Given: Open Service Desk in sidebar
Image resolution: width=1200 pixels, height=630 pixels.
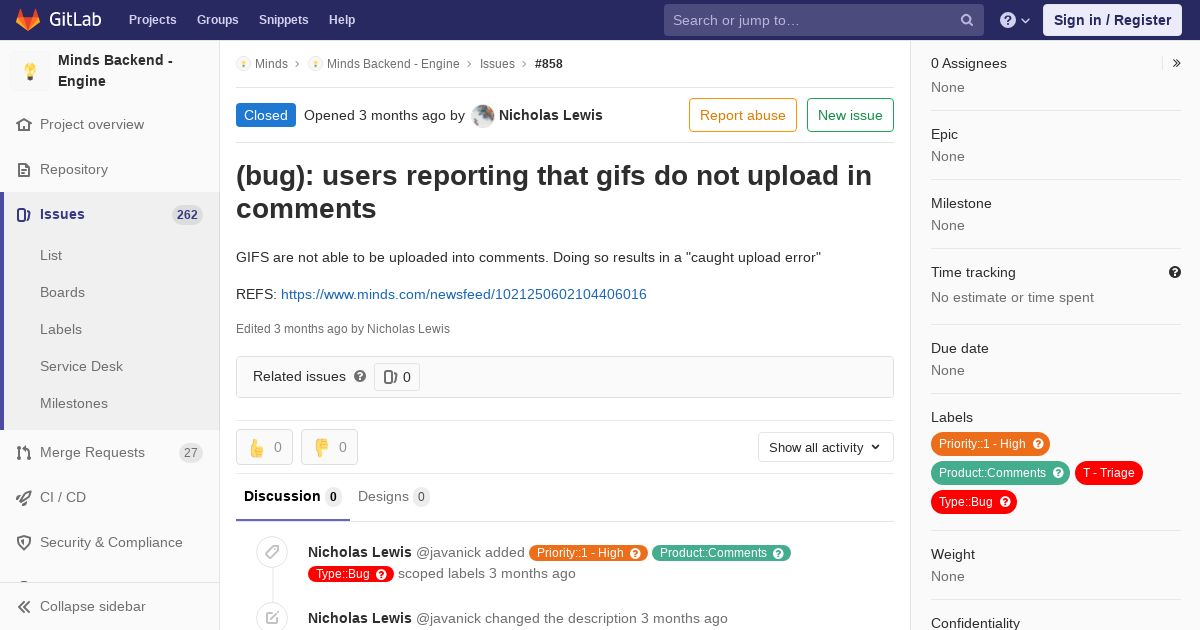Looking at the screenshot, I should tap(81, 366).
